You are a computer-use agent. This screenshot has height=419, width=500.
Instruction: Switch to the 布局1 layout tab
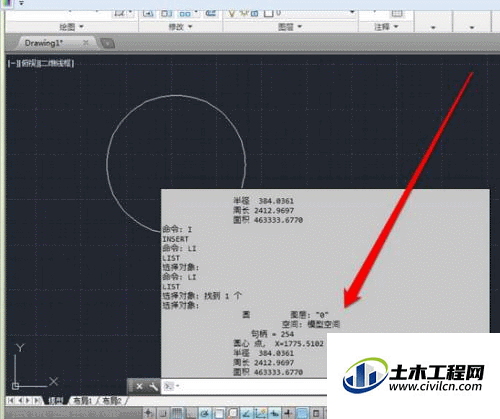[82, 401]
